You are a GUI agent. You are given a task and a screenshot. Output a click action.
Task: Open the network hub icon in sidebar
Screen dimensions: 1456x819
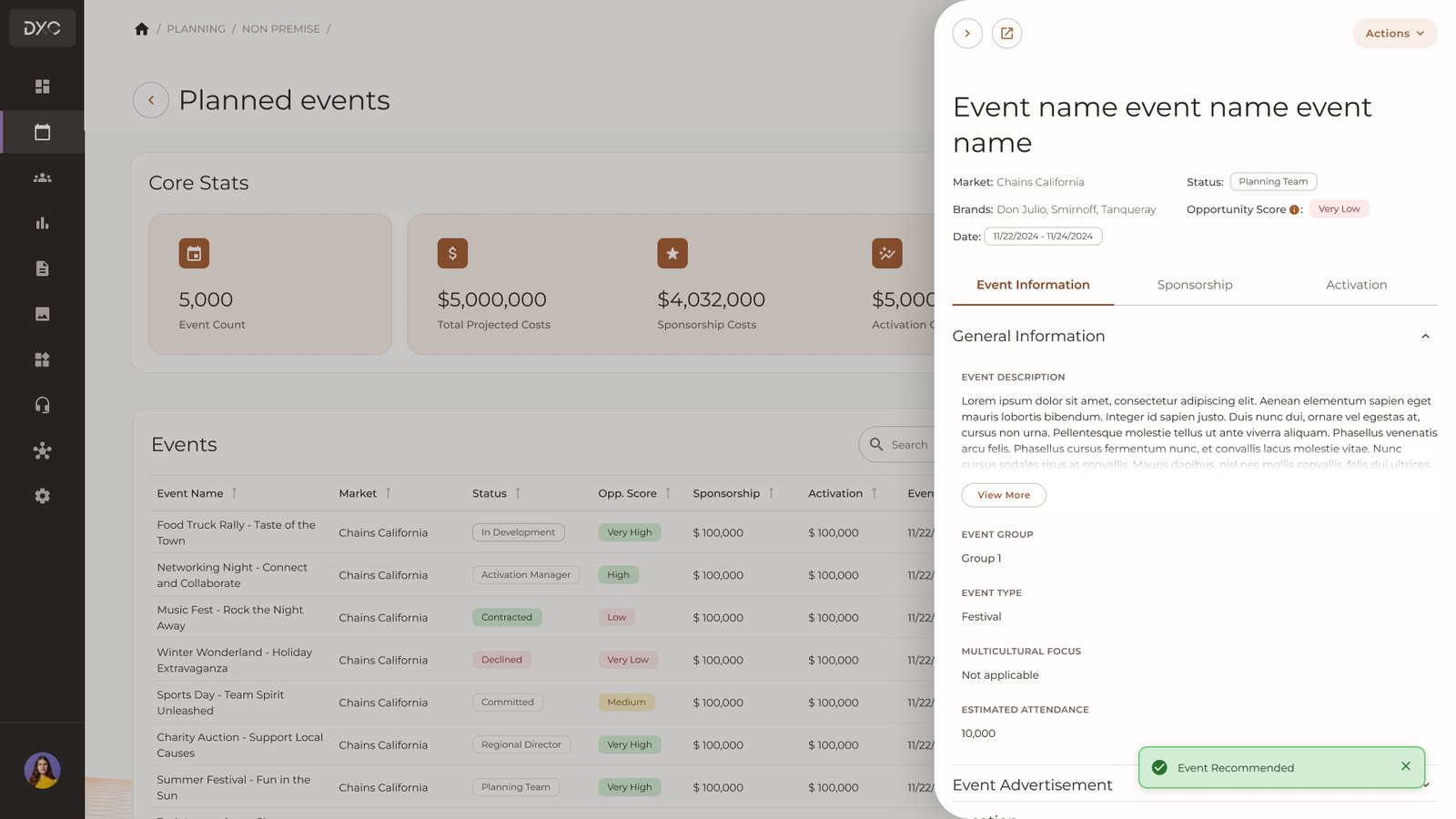click(42, 450)
